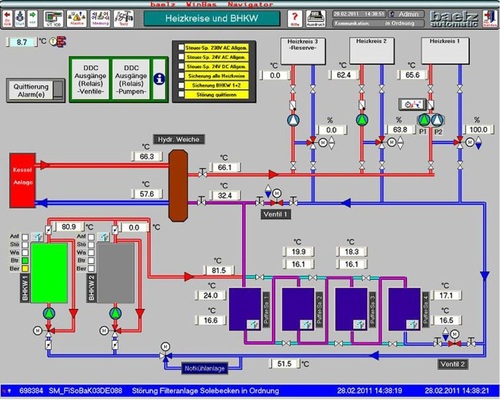This screenshot has height=400, width=500.
Task: Toggle Störung quittieren checkbox
Action: click(181, 94)
